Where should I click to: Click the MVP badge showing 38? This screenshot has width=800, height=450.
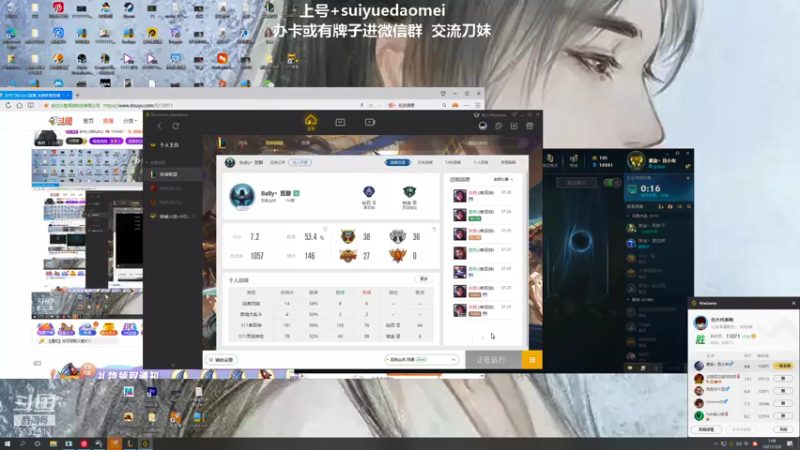[348, 236]
